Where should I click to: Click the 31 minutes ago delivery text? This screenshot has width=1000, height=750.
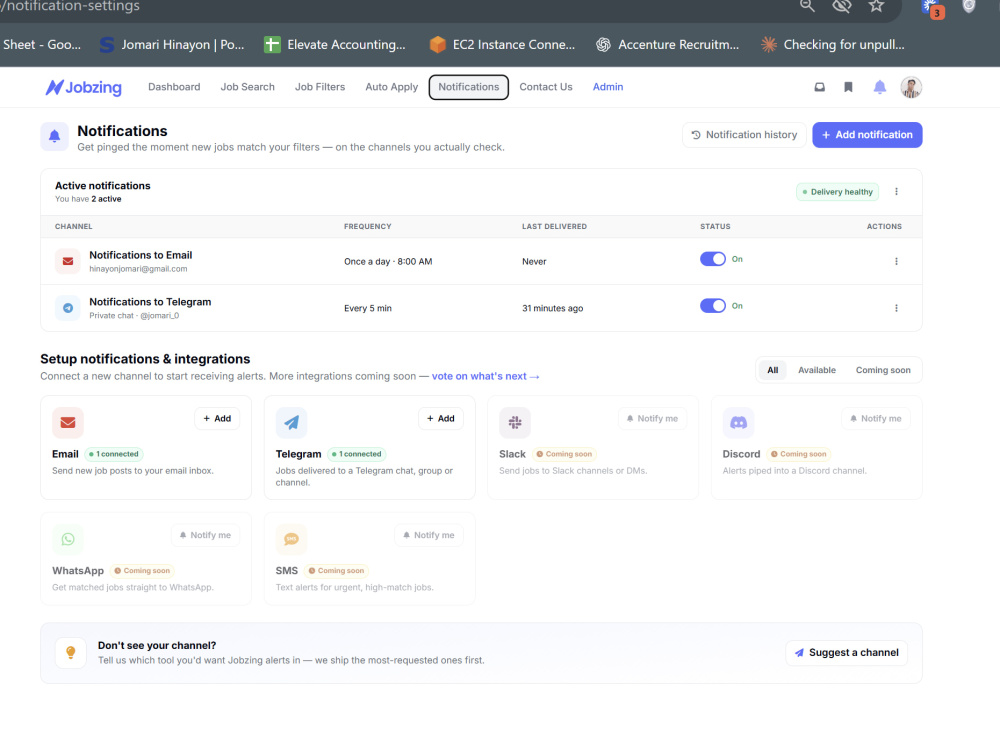[x=552, y=308]
